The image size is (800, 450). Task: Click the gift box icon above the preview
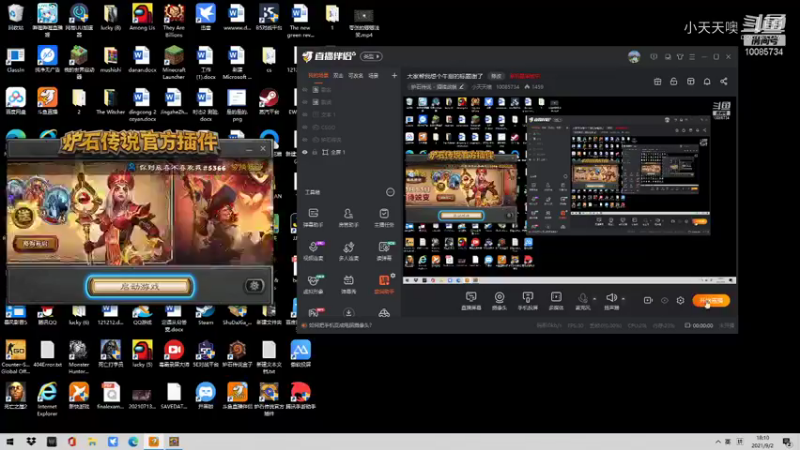[657, 82]
